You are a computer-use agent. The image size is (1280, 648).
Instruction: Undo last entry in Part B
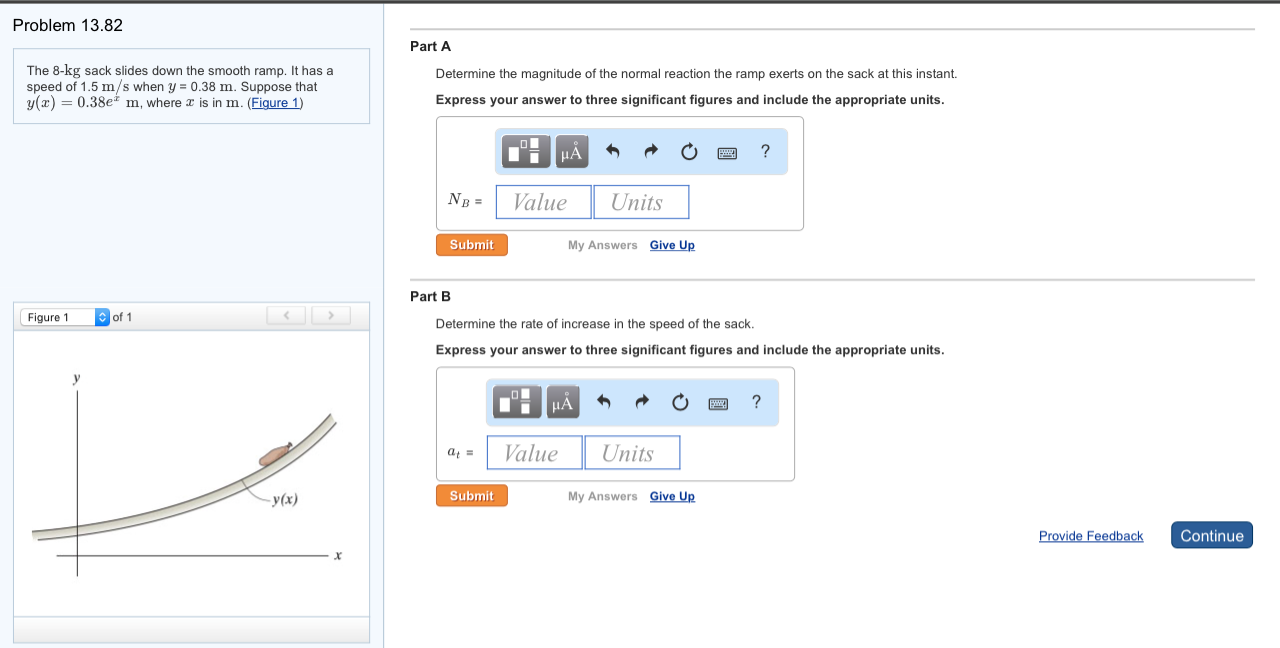click(604, 402)
